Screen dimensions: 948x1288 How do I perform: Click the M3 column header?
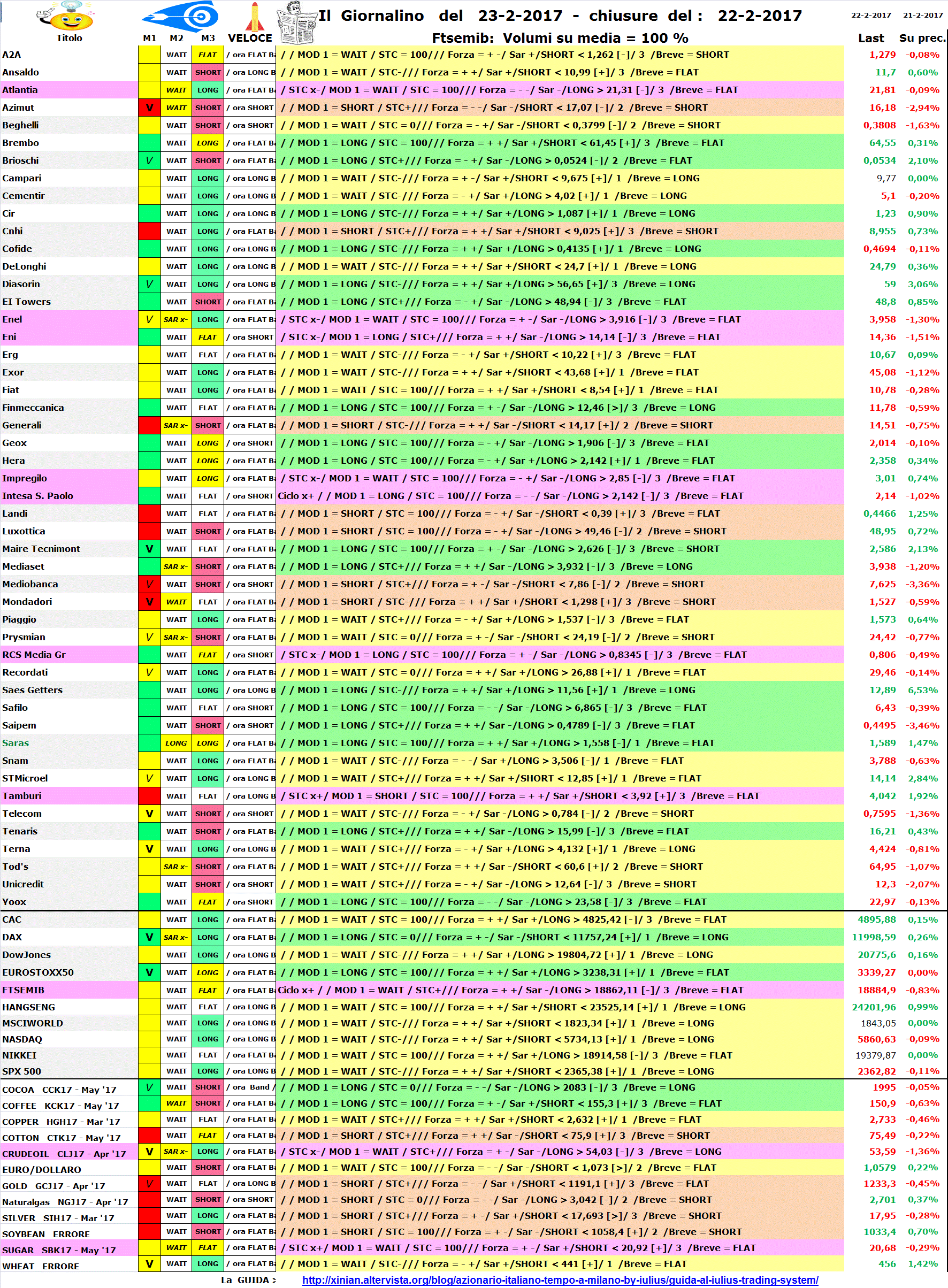[208, 39]
